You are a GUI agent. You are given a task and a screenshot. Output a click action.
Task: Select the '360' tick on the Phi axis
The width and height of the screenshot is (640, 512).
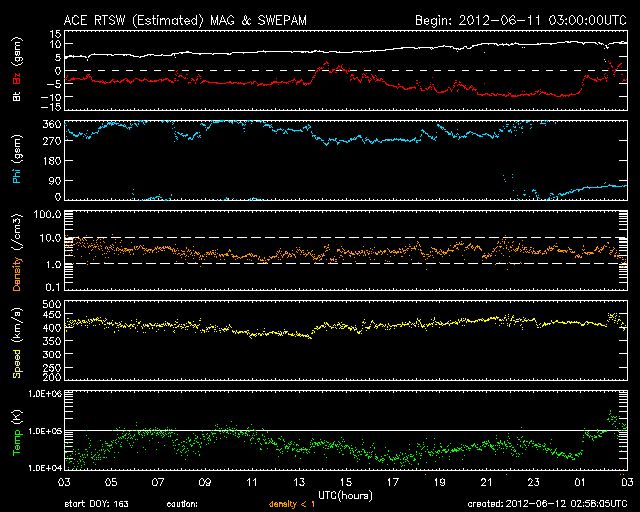[x=51, y=124]
